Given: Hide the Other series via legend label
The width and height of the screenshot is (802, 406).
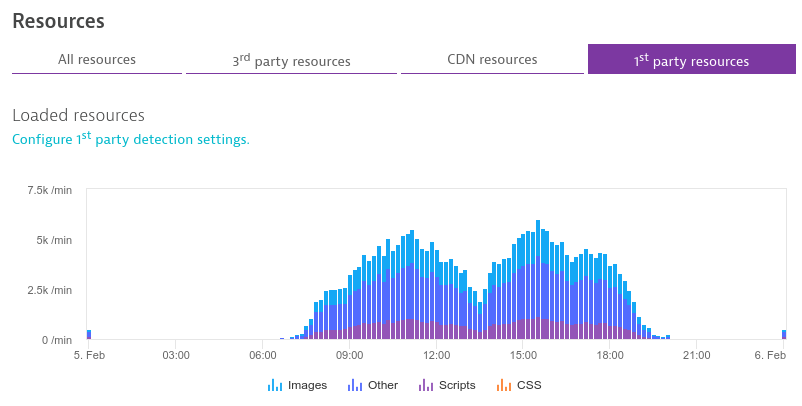Looking at the screenshot, I should [x=382, y=385].
